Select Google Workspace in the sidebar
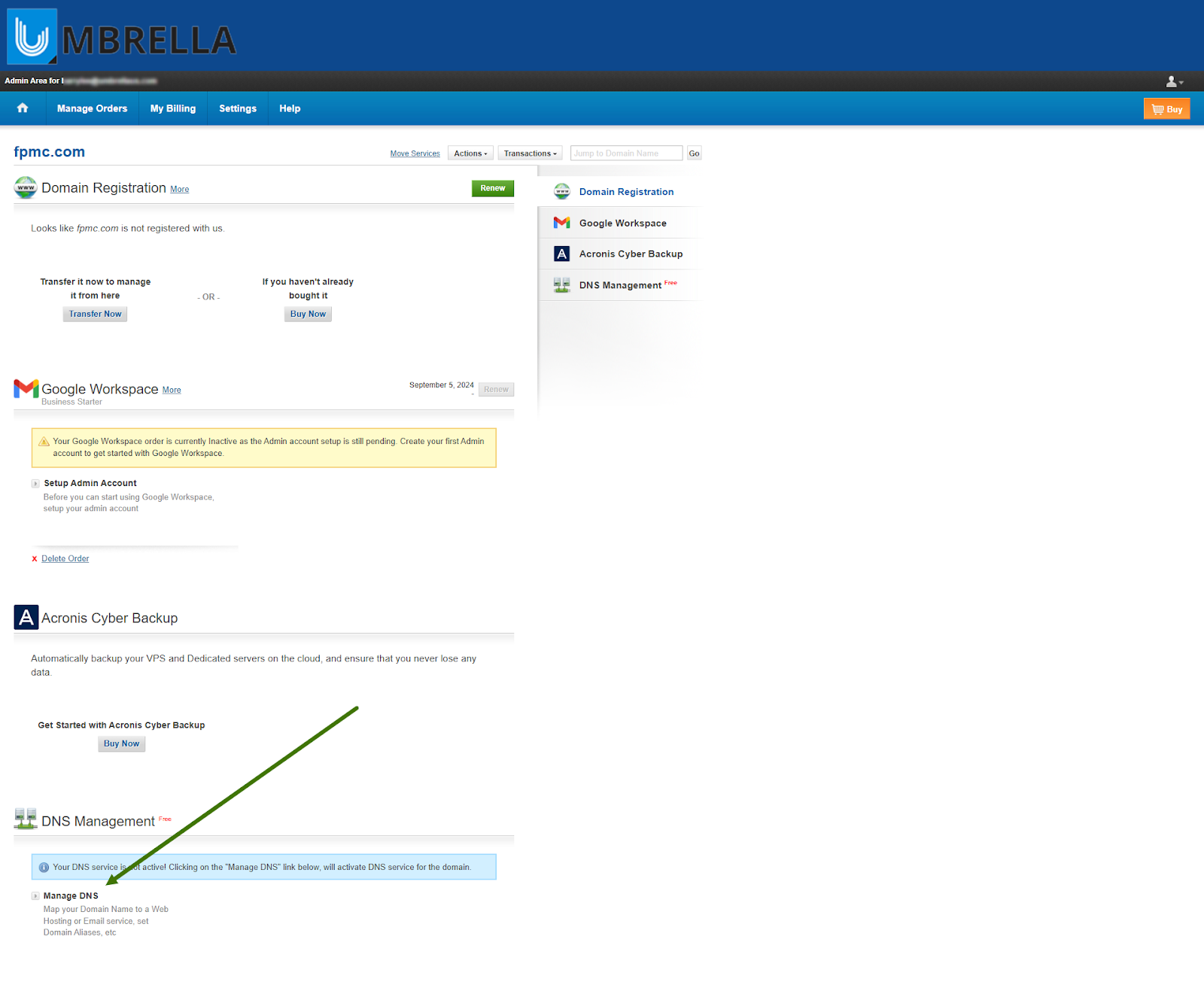The height and width of the screenshot is (991, 1204). point(622,223)
